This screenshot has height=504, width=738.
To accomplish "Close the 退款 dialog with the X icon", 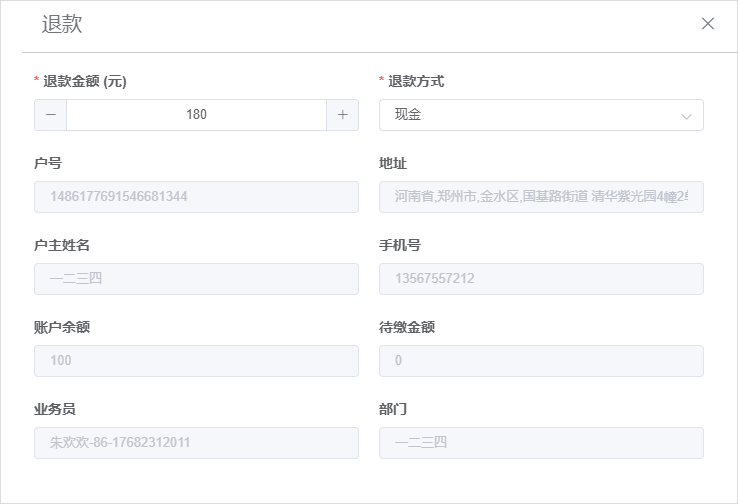I will coord(707,24).
